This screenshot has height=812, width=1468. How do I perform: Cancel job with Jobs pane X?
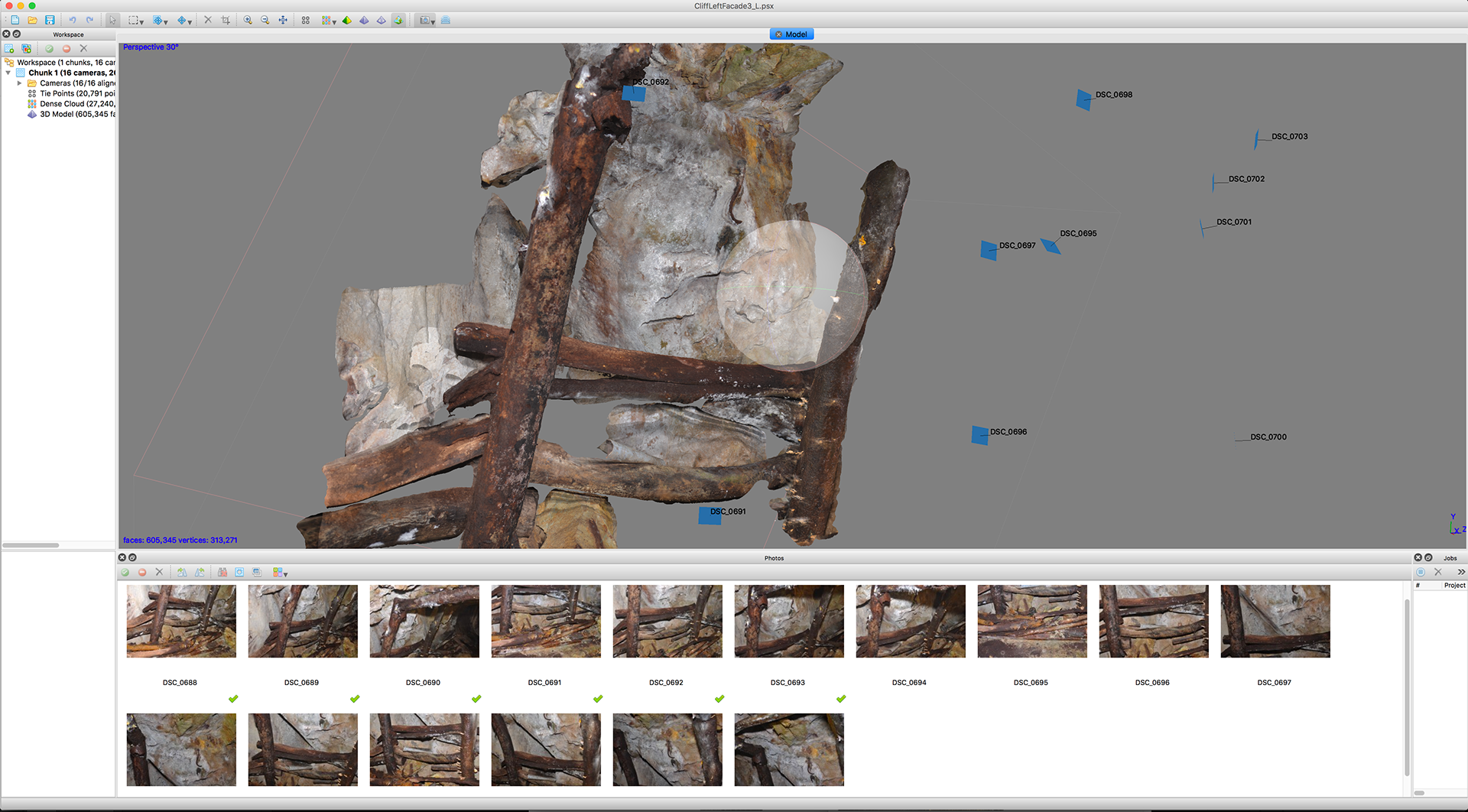[x=1437, y=572]
